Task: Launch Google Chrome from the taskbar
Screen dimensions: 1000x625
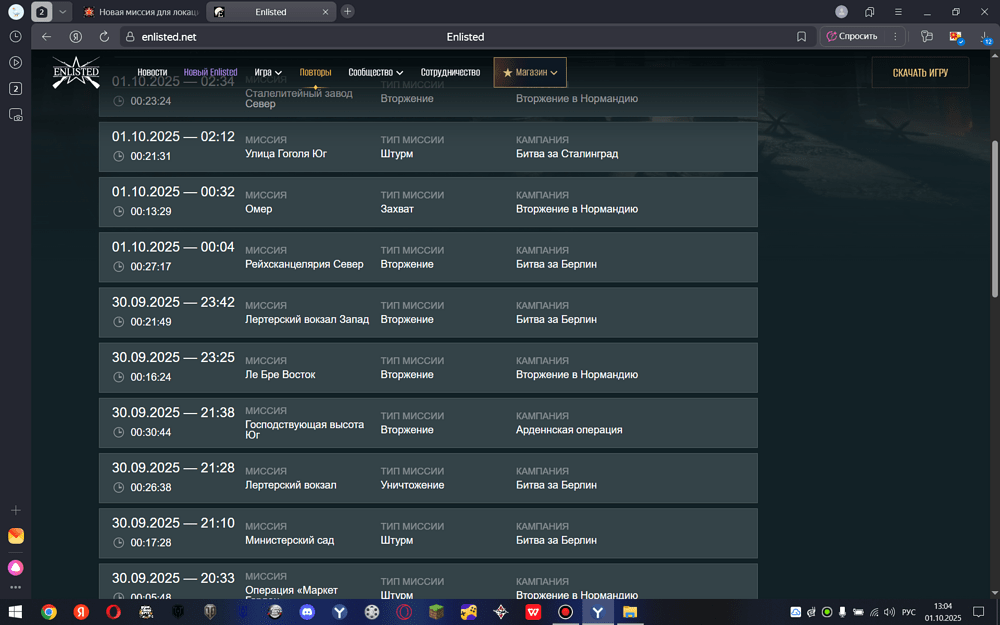Action: tap(49, 612)
